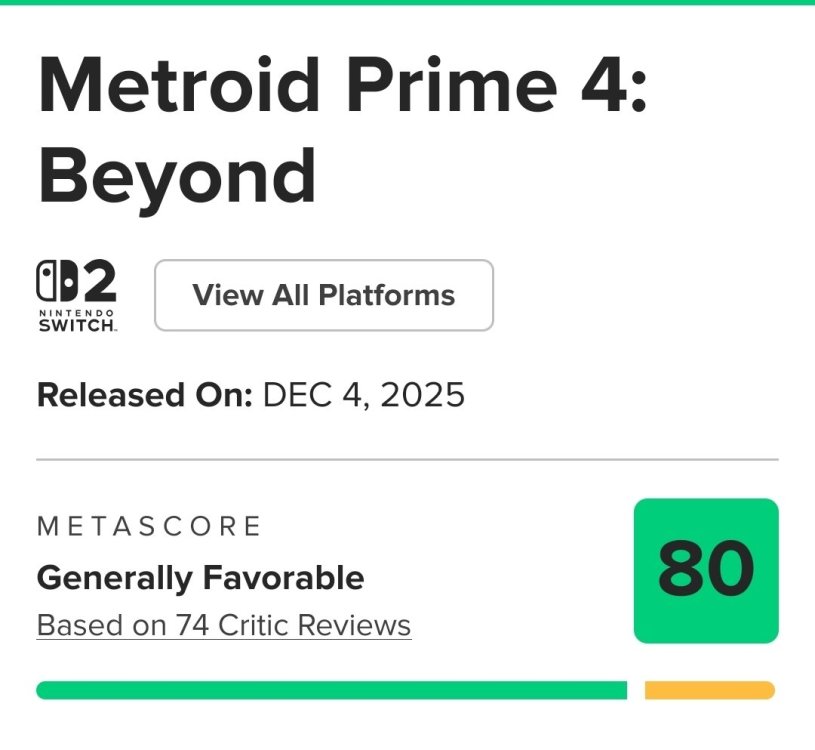Click the green positive segment of the score bar
Screen dimensions: 815x750
click(331, 690)
